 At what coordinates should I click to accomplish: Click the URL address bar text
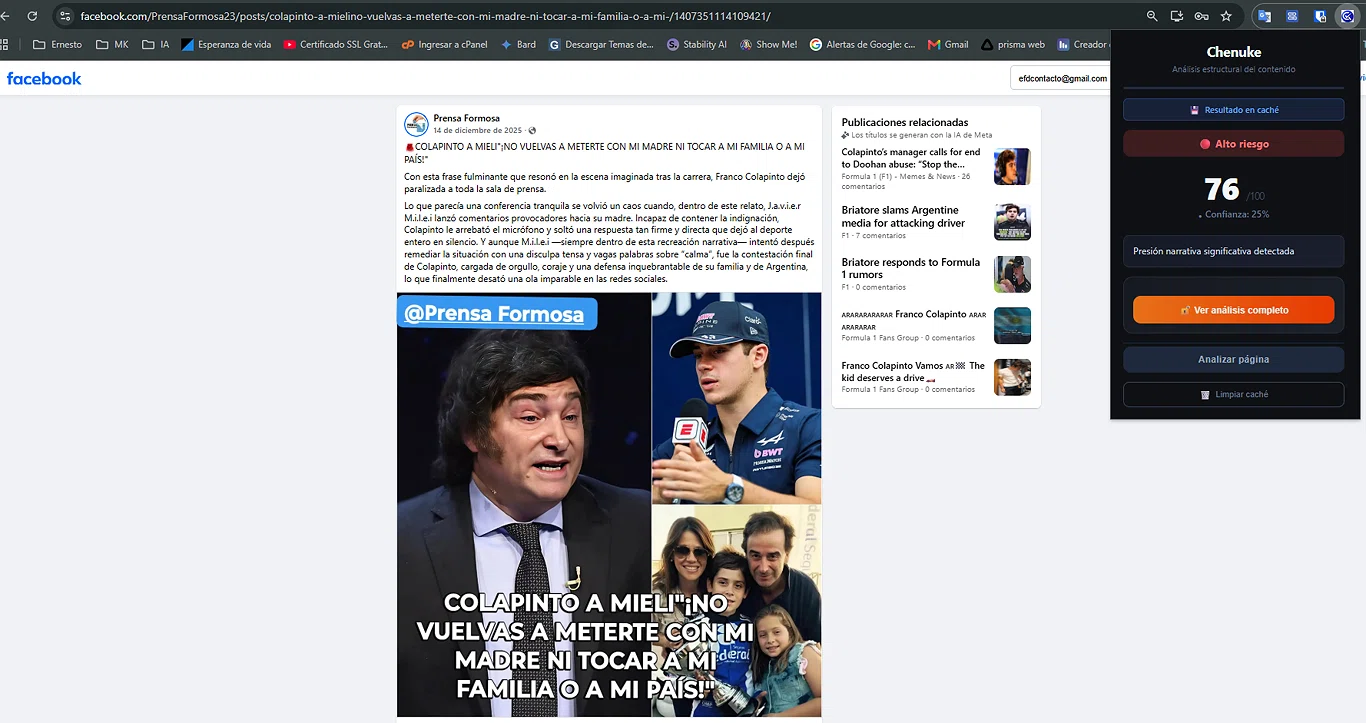(x=425, y=17)
